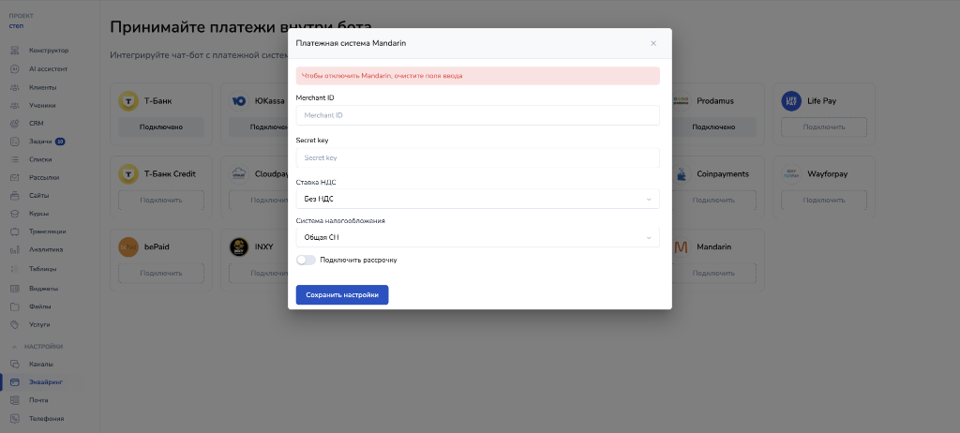Open the Конструктор sidebar icon
Screen dimensions: 960x433
[x=15, y=51]
